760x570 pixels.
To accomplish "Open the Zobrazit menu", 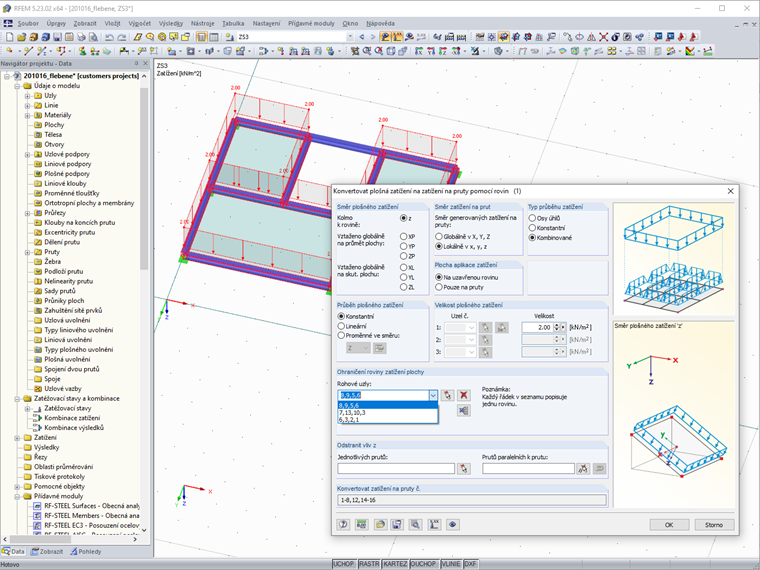I will pyautogui.click(x=85, y=23).
